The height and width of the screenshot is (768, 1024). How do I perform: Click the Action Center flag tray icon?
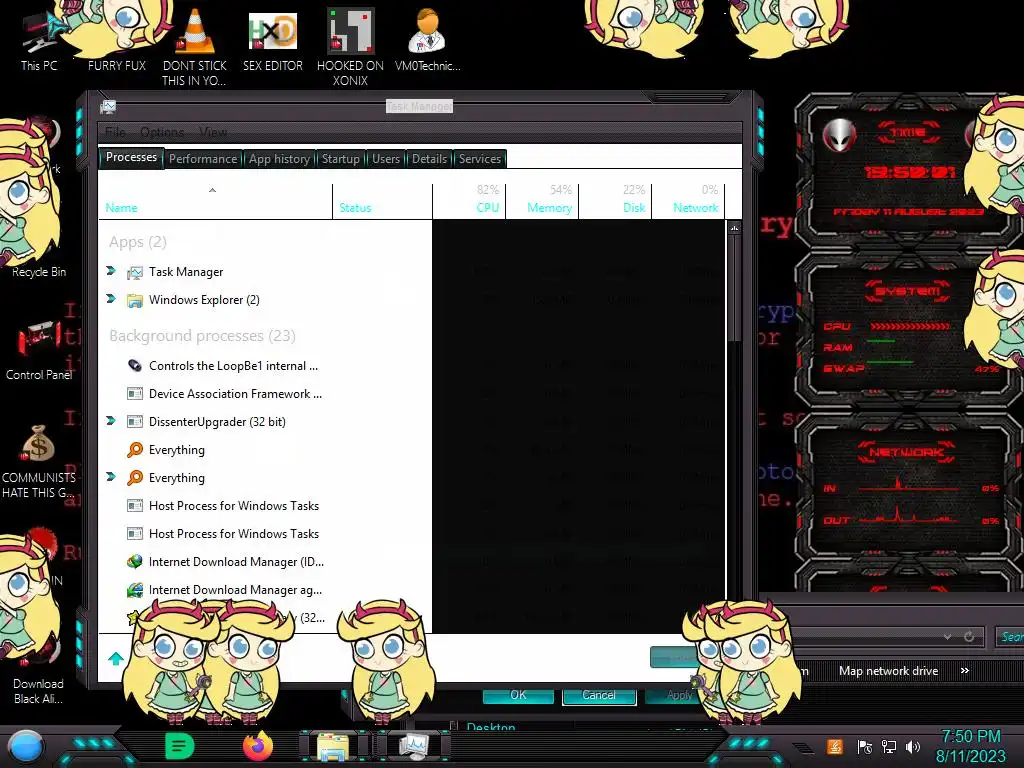pos(865,746)
